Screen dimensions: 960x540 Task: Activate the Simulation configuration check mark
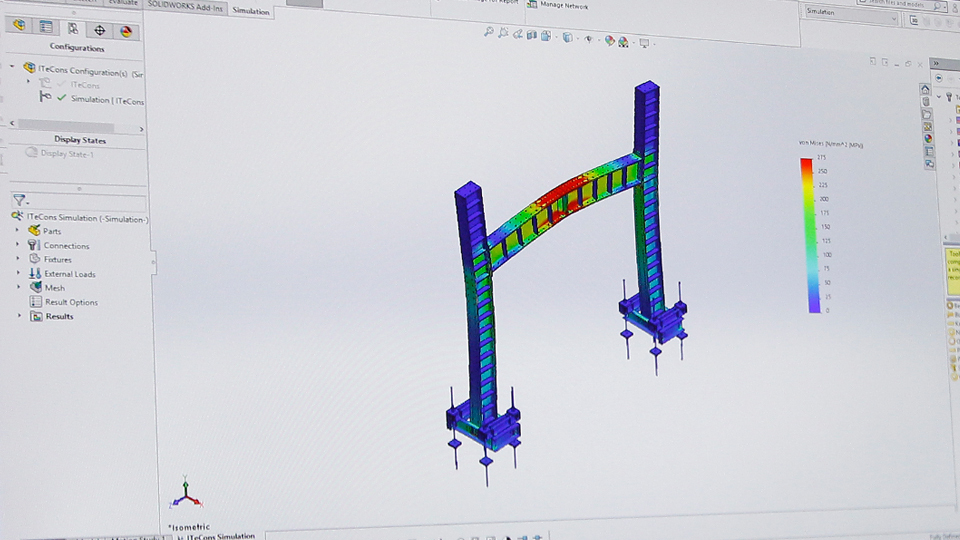tap(61, 99)
